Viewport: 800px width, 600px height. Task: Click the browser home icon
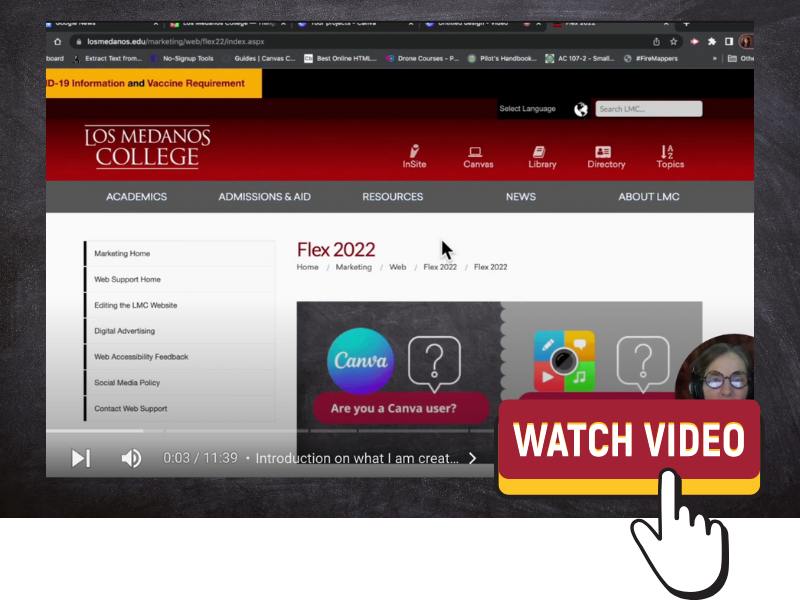[x=58, y=42]
